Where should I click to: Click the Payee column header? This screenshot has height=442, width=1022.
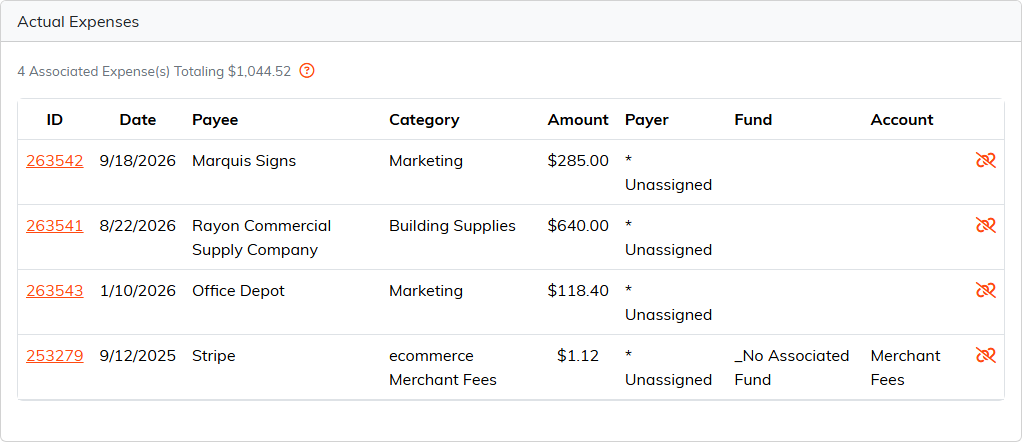pos(215,120)
